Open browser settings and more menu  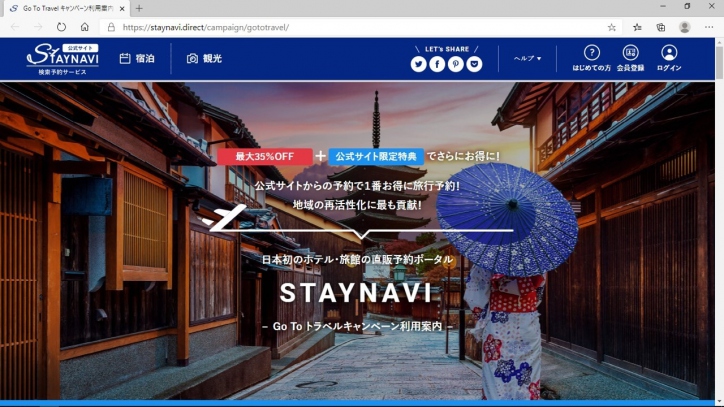(709, 27)
